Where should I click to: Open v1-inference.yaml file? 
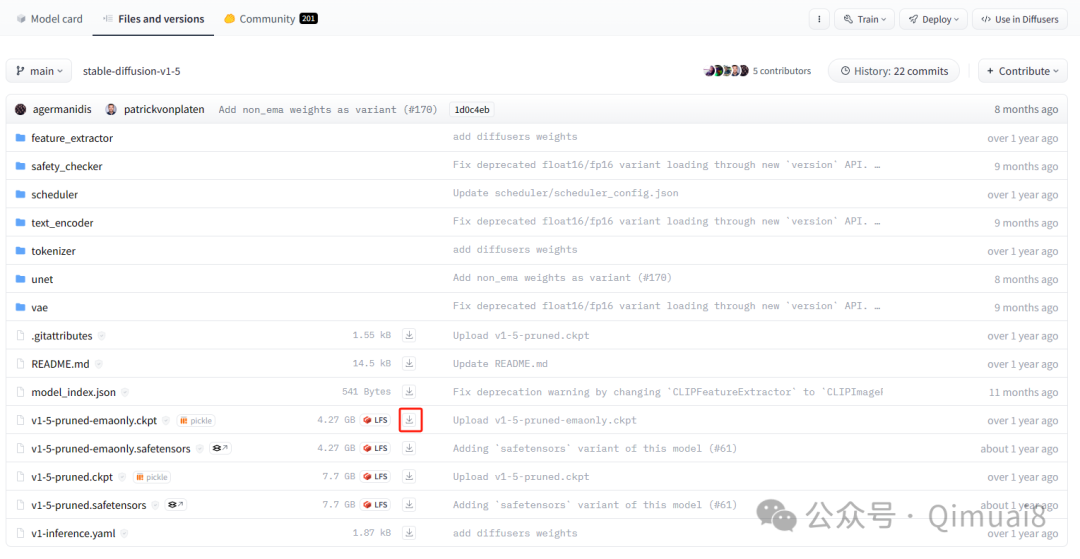click(x=74, y=533)
